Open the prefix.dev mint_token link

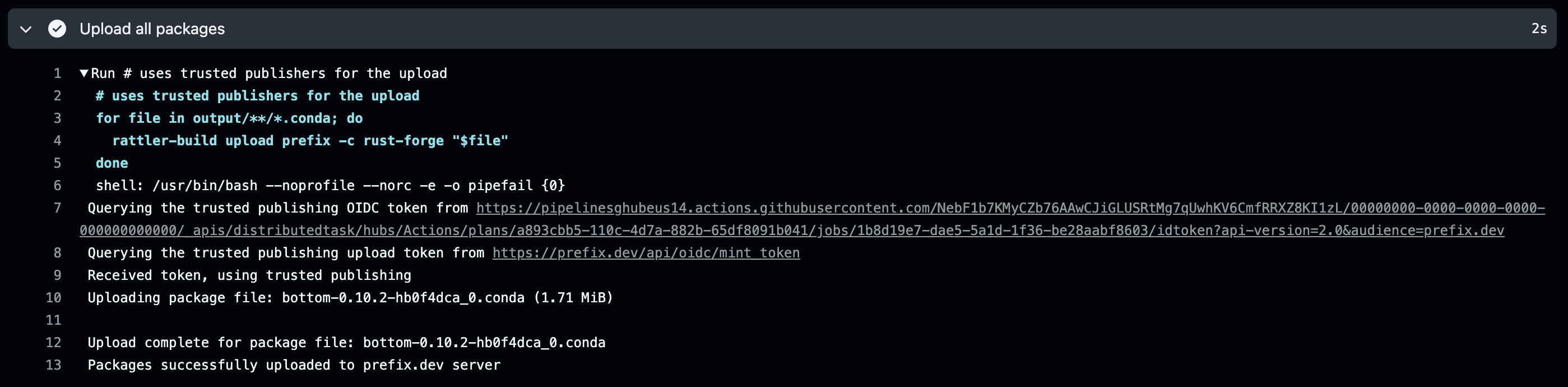(x=646, y=253)
